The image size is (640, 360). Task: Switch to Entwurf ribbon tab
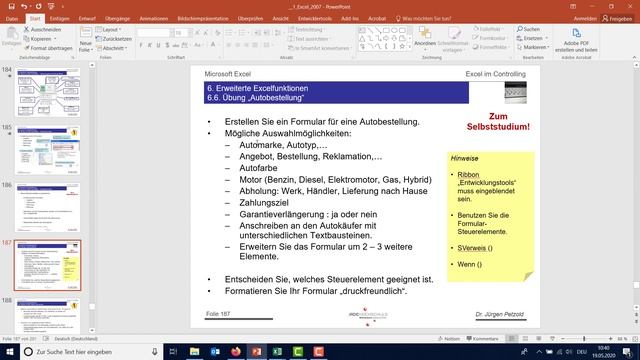click(87, 19)
